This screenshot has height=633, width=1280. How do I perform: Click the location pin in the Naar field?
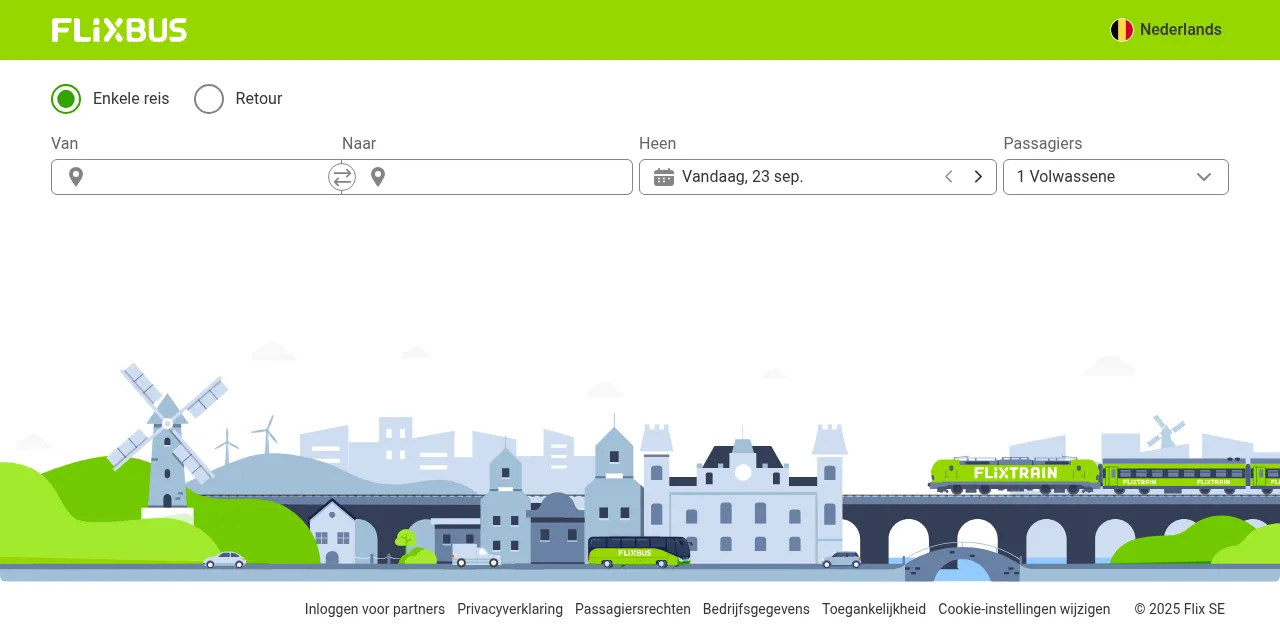378,177
